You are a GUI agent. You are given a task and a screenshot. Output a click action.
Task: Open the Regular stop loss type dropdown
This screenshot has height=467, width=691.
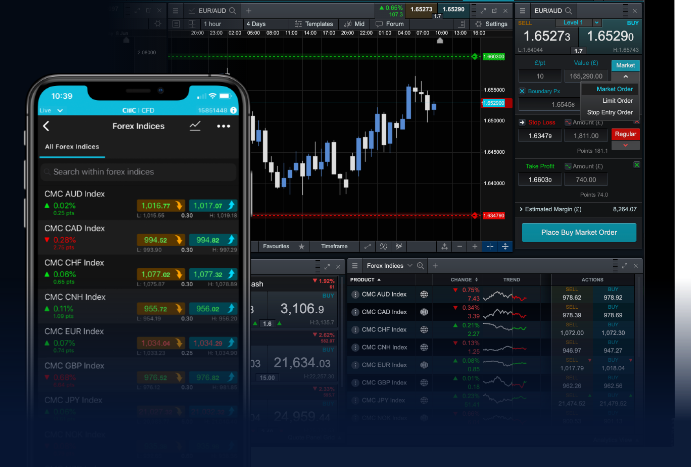(625, 134)
